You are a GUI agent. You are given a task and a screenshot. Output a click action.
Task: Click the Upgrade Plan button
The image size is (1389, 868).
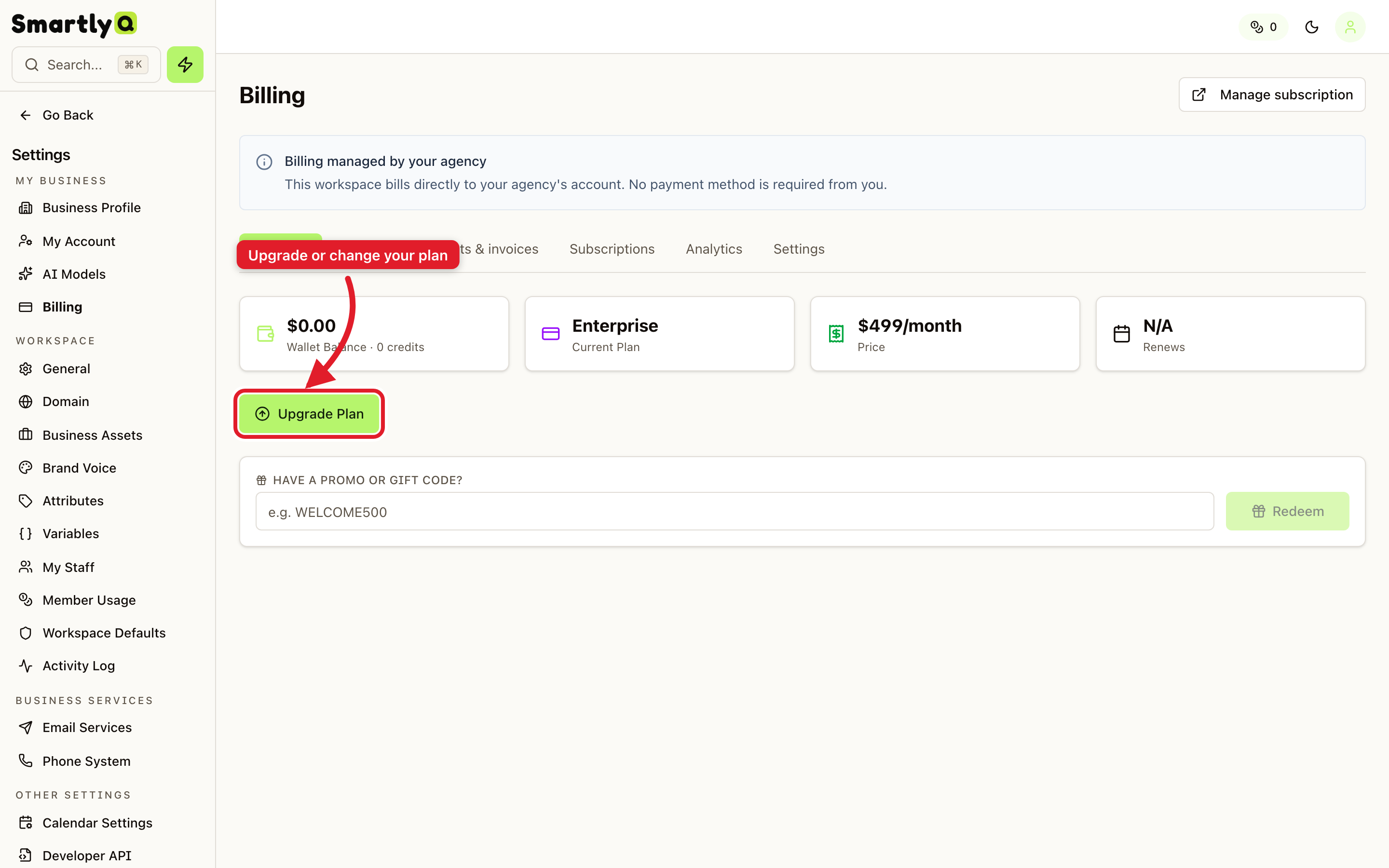pyautogui.click(x=309, y=413)
